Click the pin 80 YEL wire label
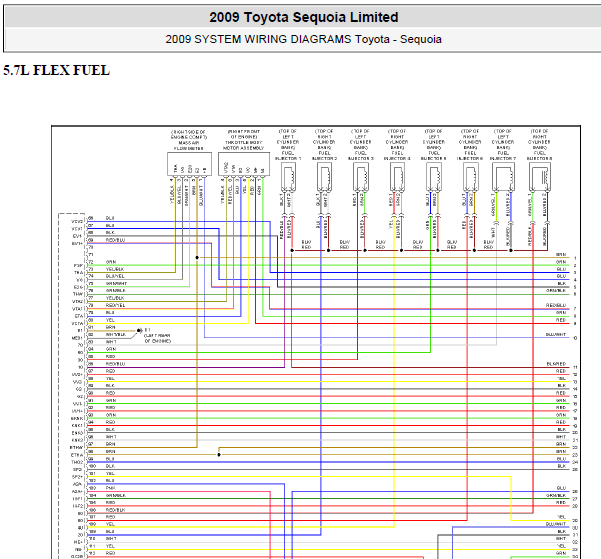Viewport: 601px width, 559px height. (x=110, y=320)
